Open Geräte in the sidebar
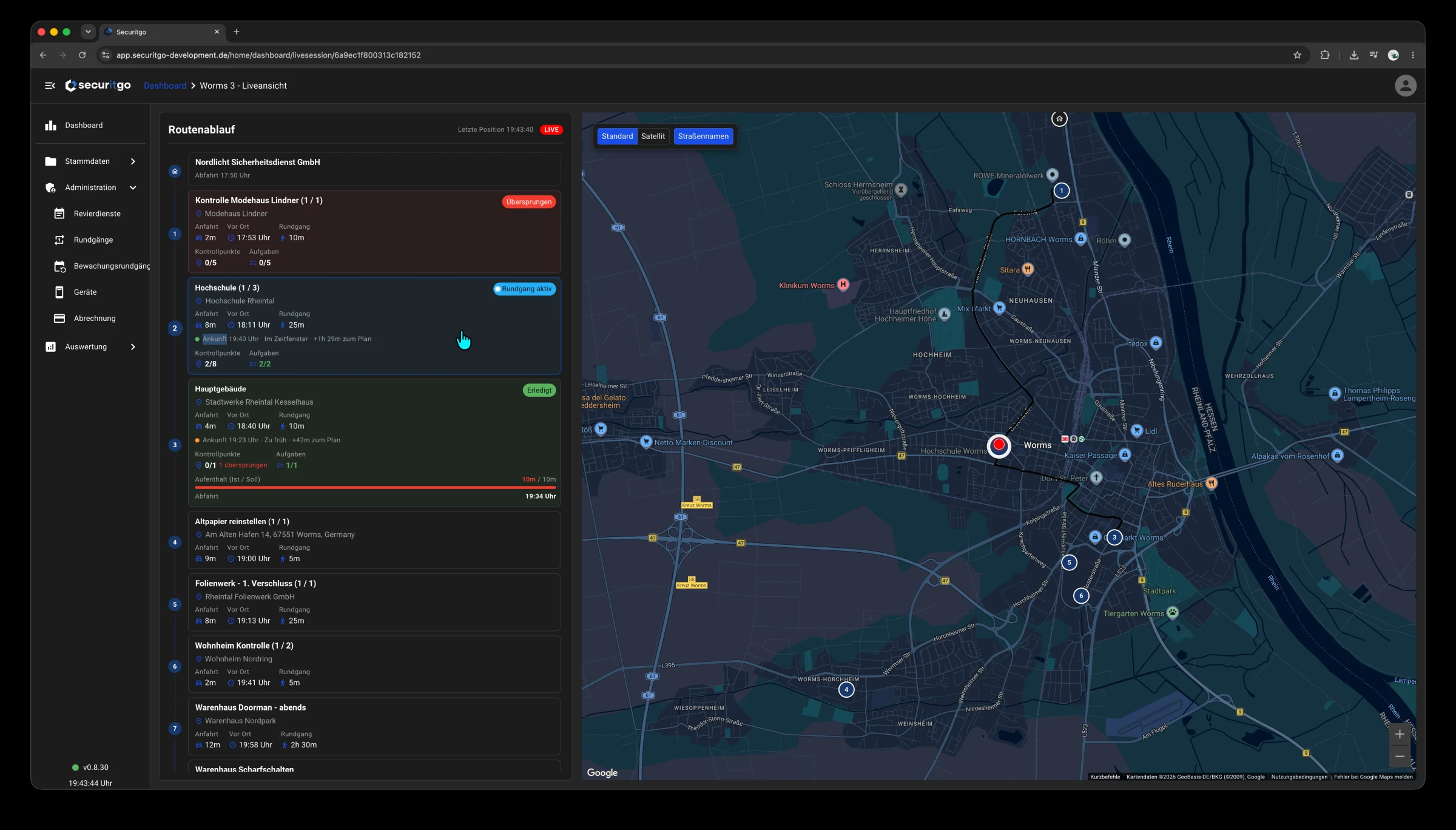The width and height of the screenshot is (1456, 830). [85, 292]
